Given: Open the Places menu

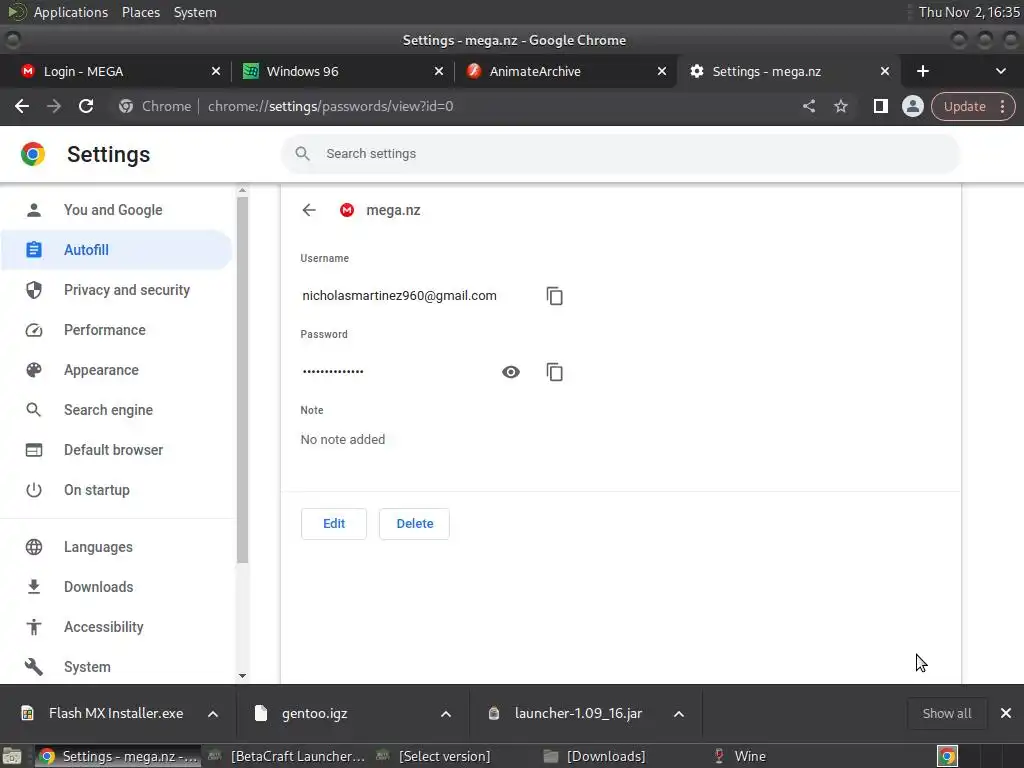Looking at the screenshot, I should point(140,12).
